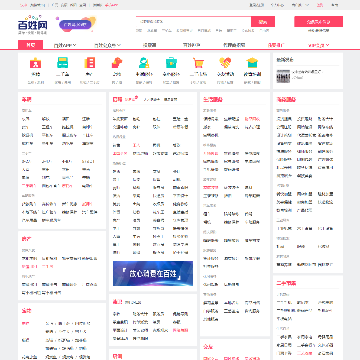360x360 pixels.
Task: Open the teal and yellow graduation cap icon
Action: 252,63
